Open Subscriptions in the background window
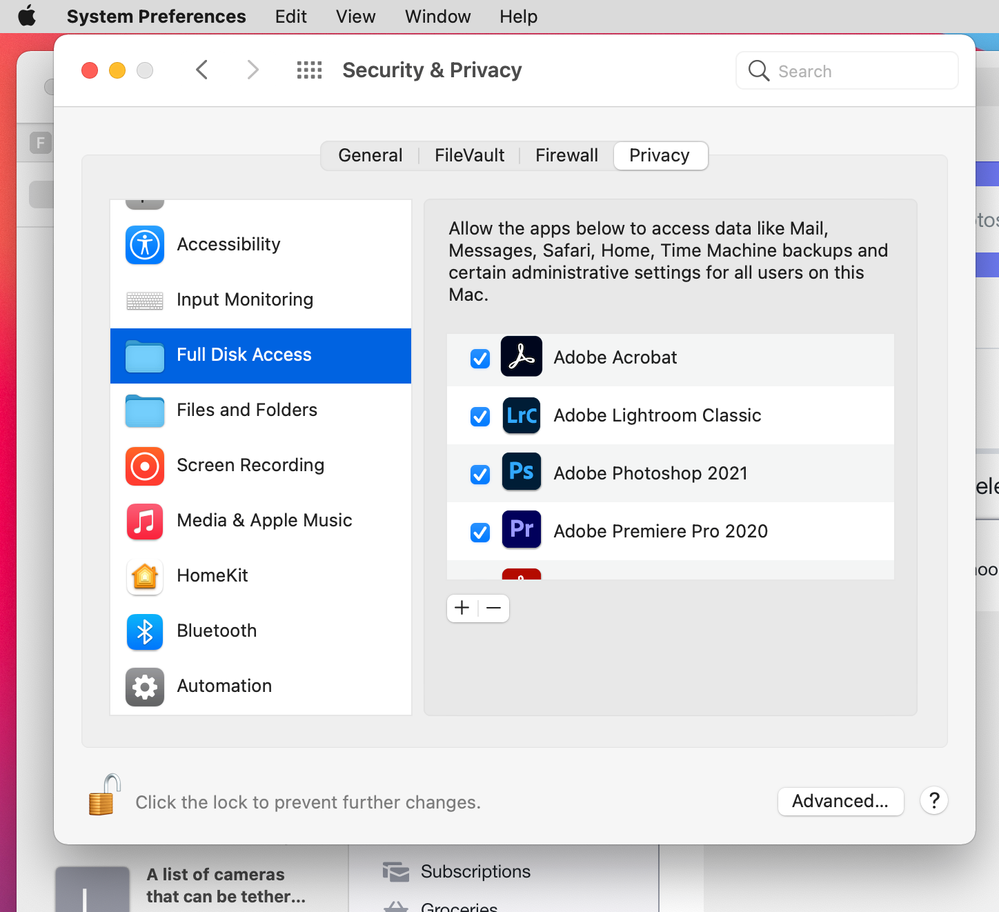Screen dimensions: 999x912 point(475,871)
